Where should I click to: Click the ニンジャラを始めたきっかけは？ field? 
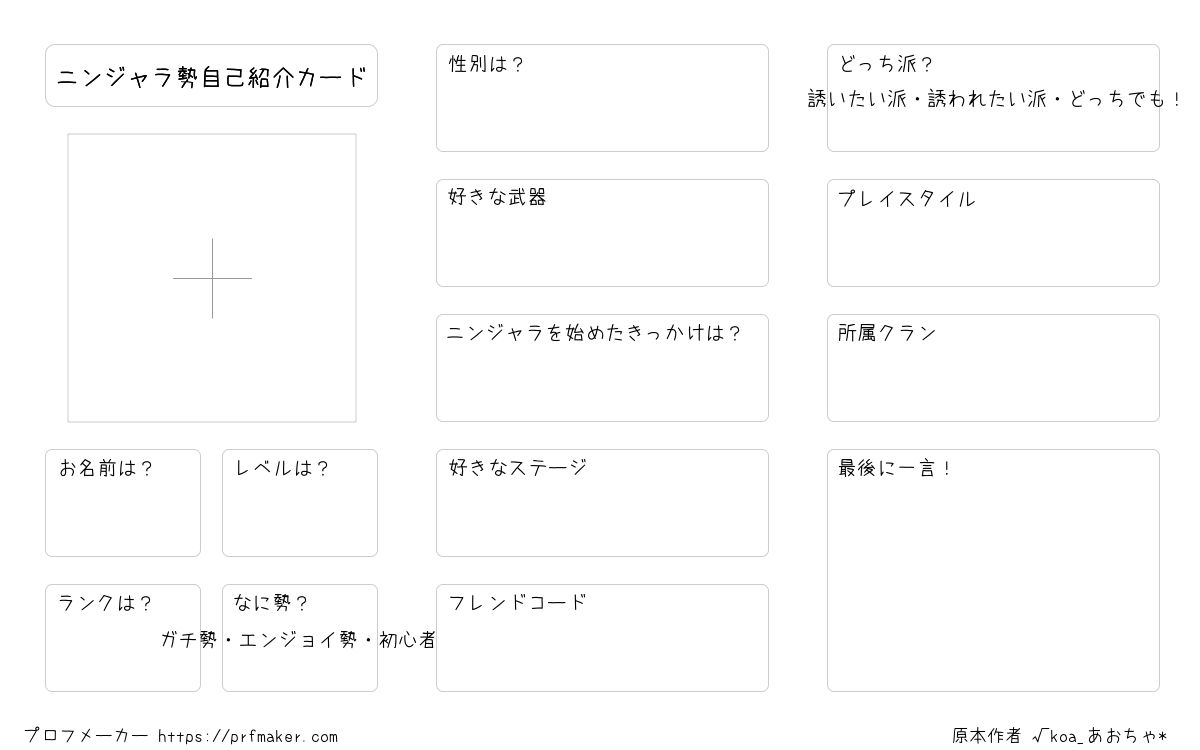602,368
